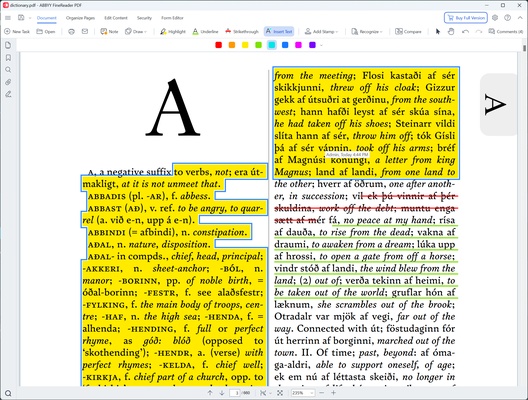This screenshot has width=528, height=400.
Task: Open the zoom level combo box
Action: click(303, 393)
